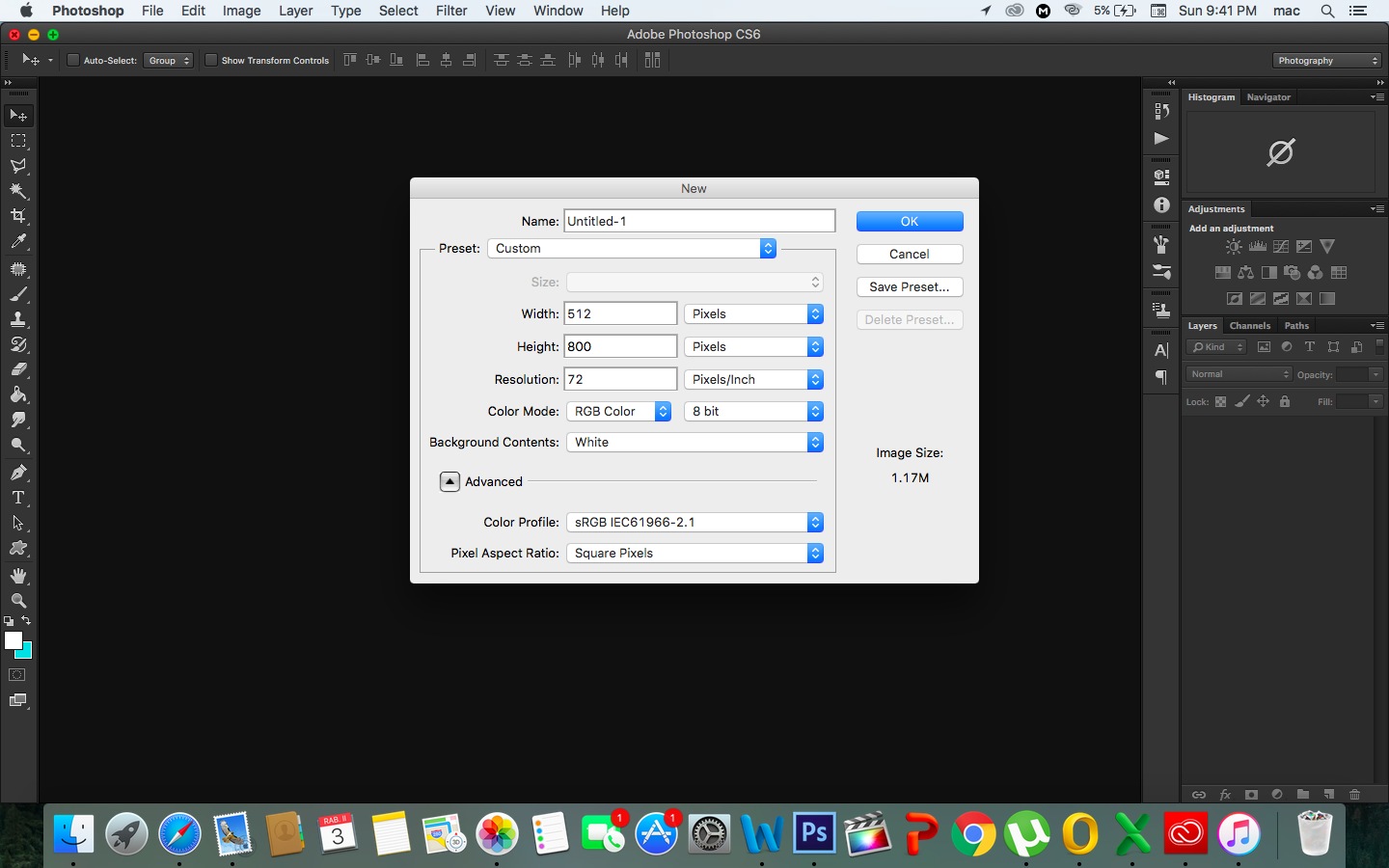The height and width of the screenshot is (868, 1389).
Task: Click the background color swatch
Action: coord(26,653)
